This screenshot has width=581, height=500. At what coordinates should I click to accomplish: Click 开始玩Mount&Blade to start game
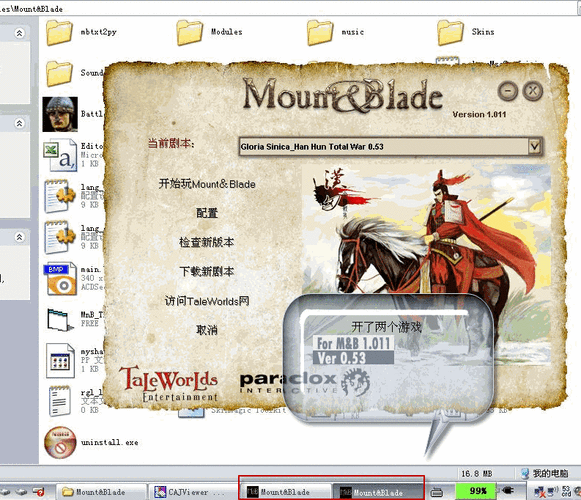[207, 184]
